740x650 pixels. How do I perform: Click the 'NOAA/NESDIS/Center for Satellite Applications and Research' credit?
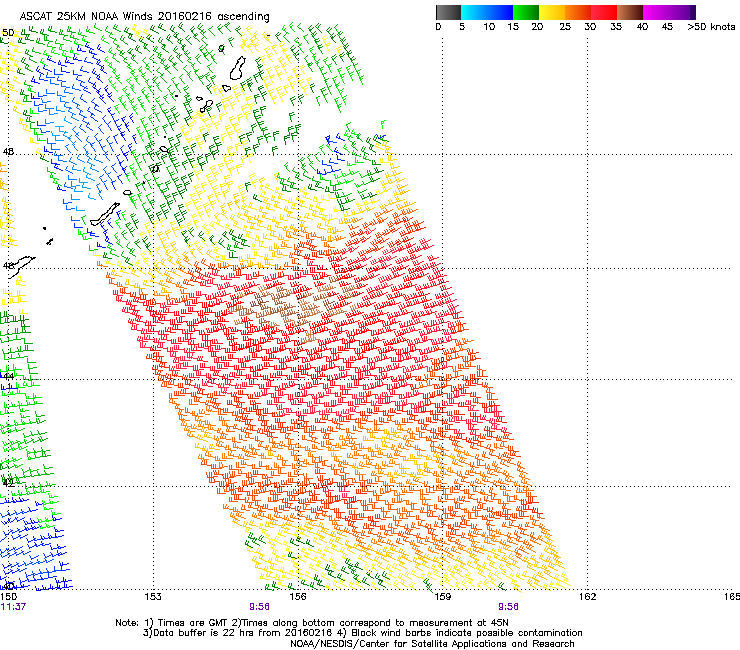coord(432,644)
